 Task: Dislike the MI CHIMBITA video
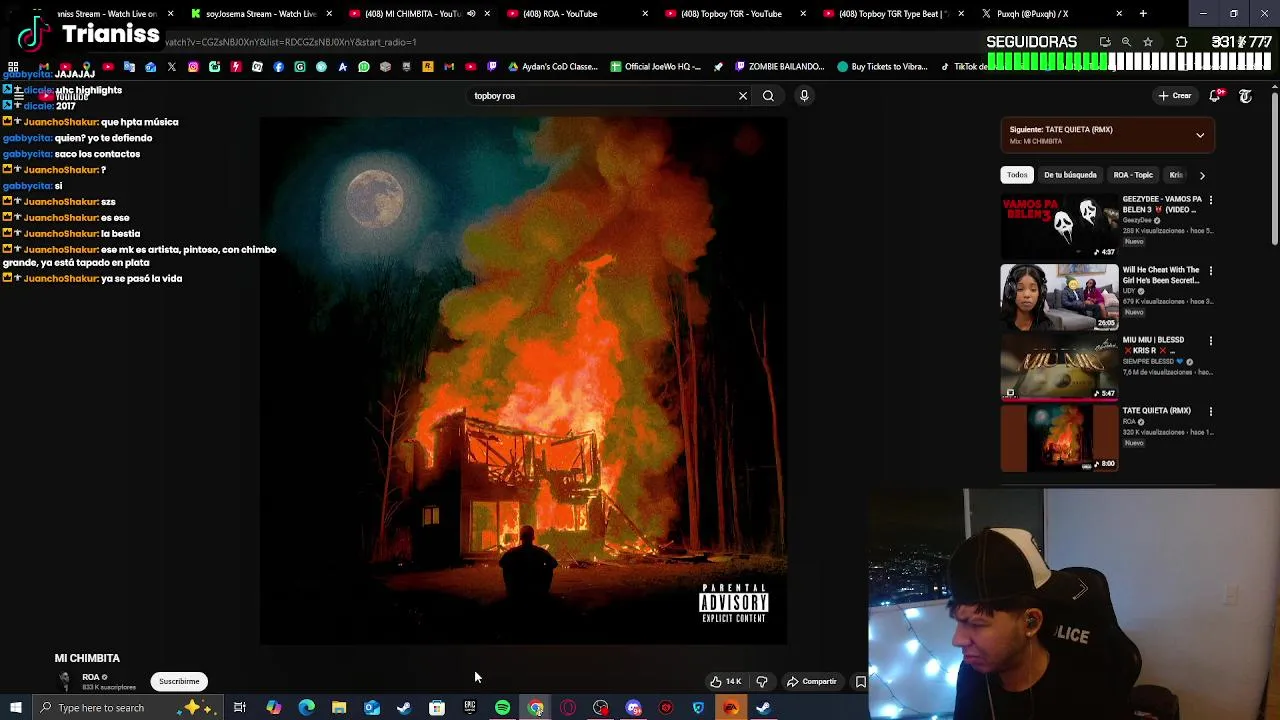pos(762,681)
